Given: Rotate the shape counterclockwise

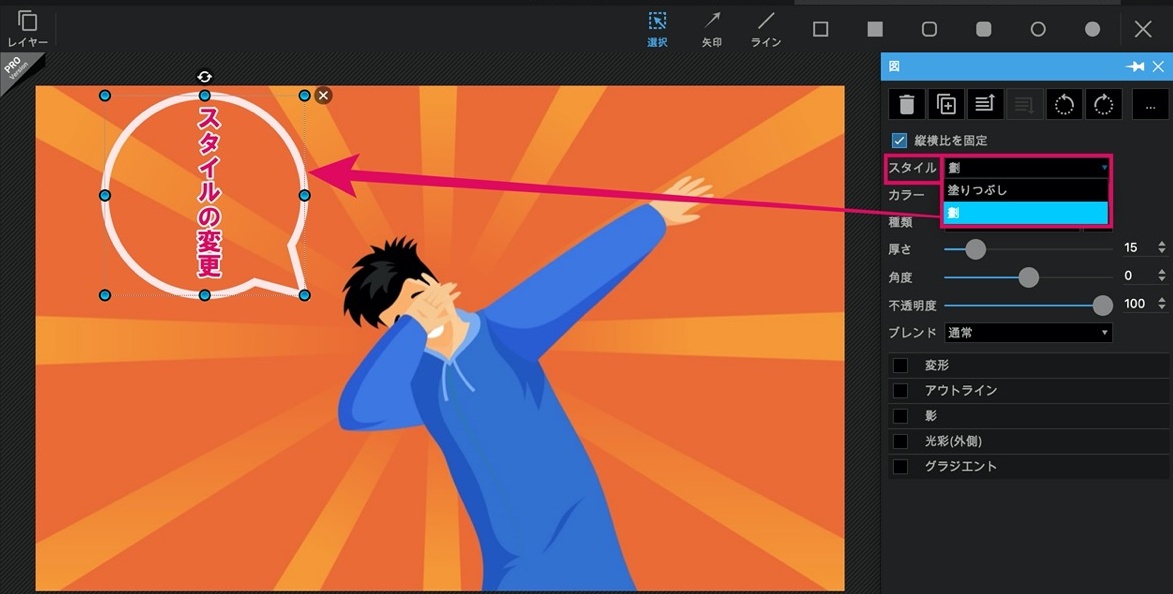Looking at the screenshot, I should click(1064, 105).
